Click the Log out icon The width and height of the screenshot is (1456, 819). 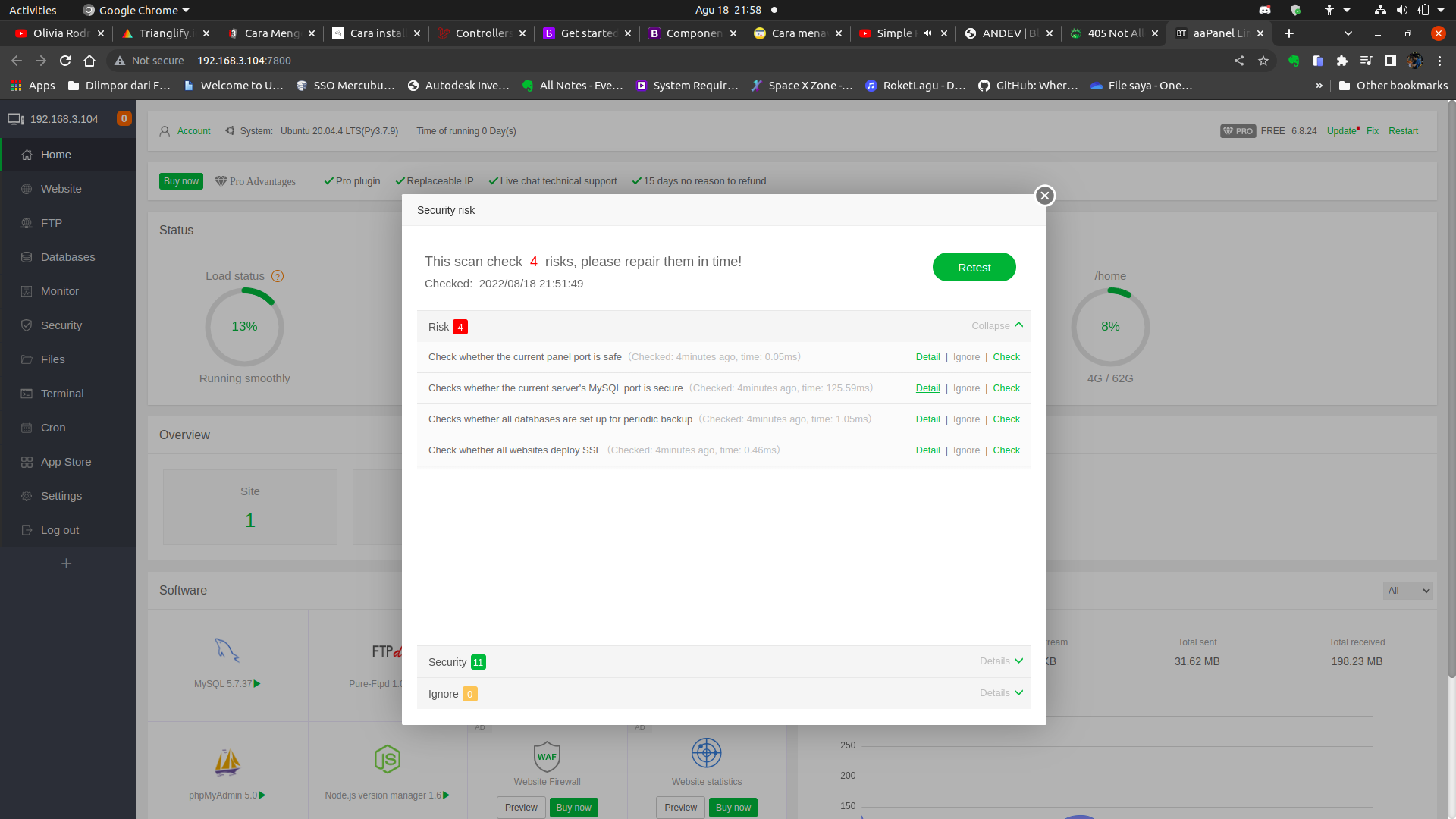[x=27, y=530]
